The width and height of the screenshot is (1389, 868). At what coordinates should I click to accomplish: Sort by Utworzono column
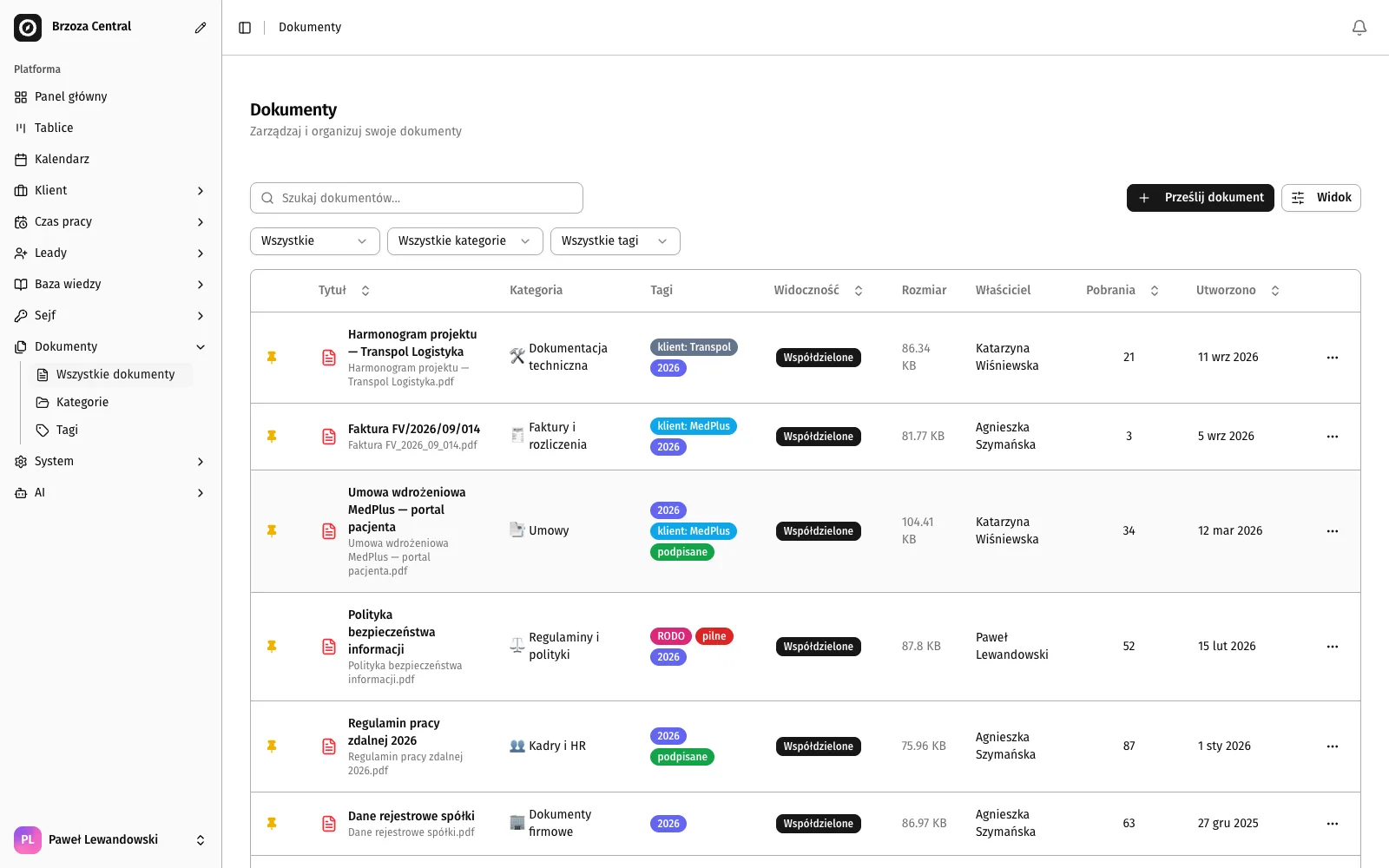[1238, 291]
